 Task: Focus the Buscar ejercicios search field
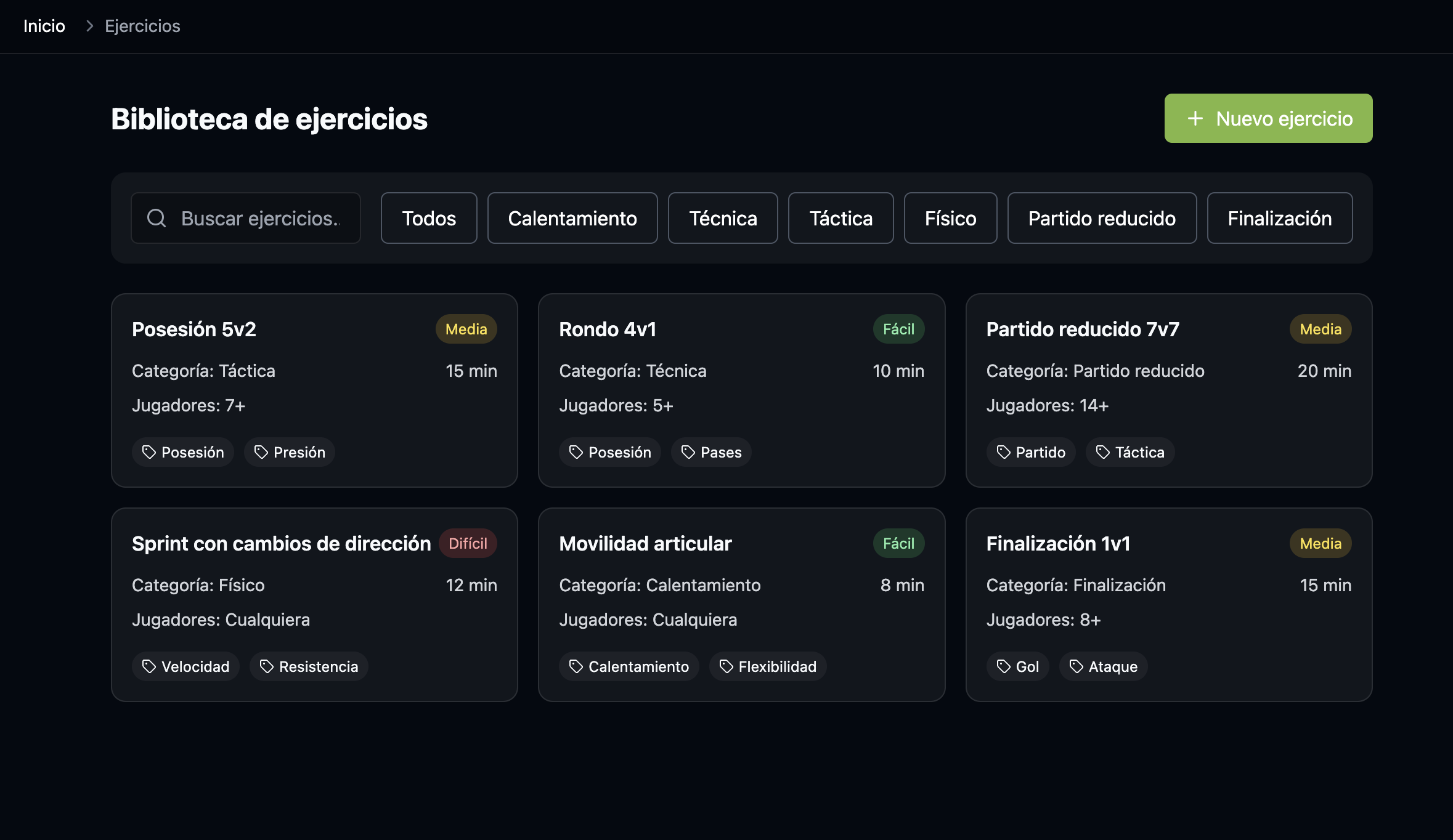pos(259,218)
